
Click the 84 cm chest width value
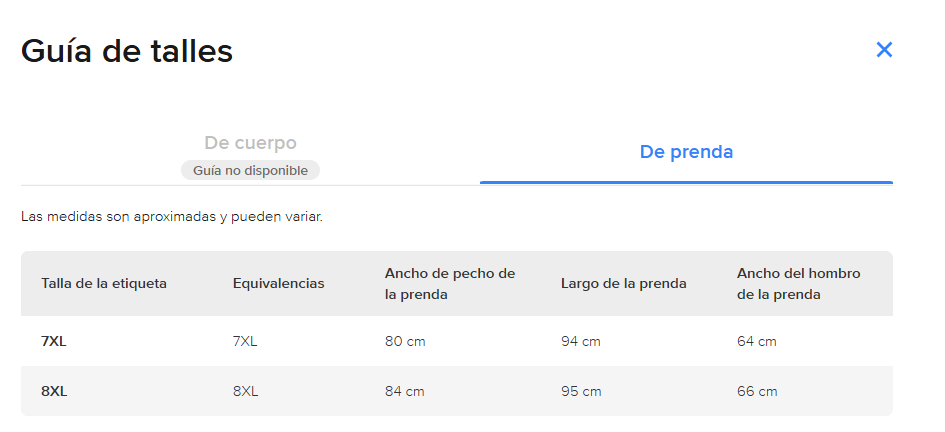pyautogui.click(x=405, y=391)
